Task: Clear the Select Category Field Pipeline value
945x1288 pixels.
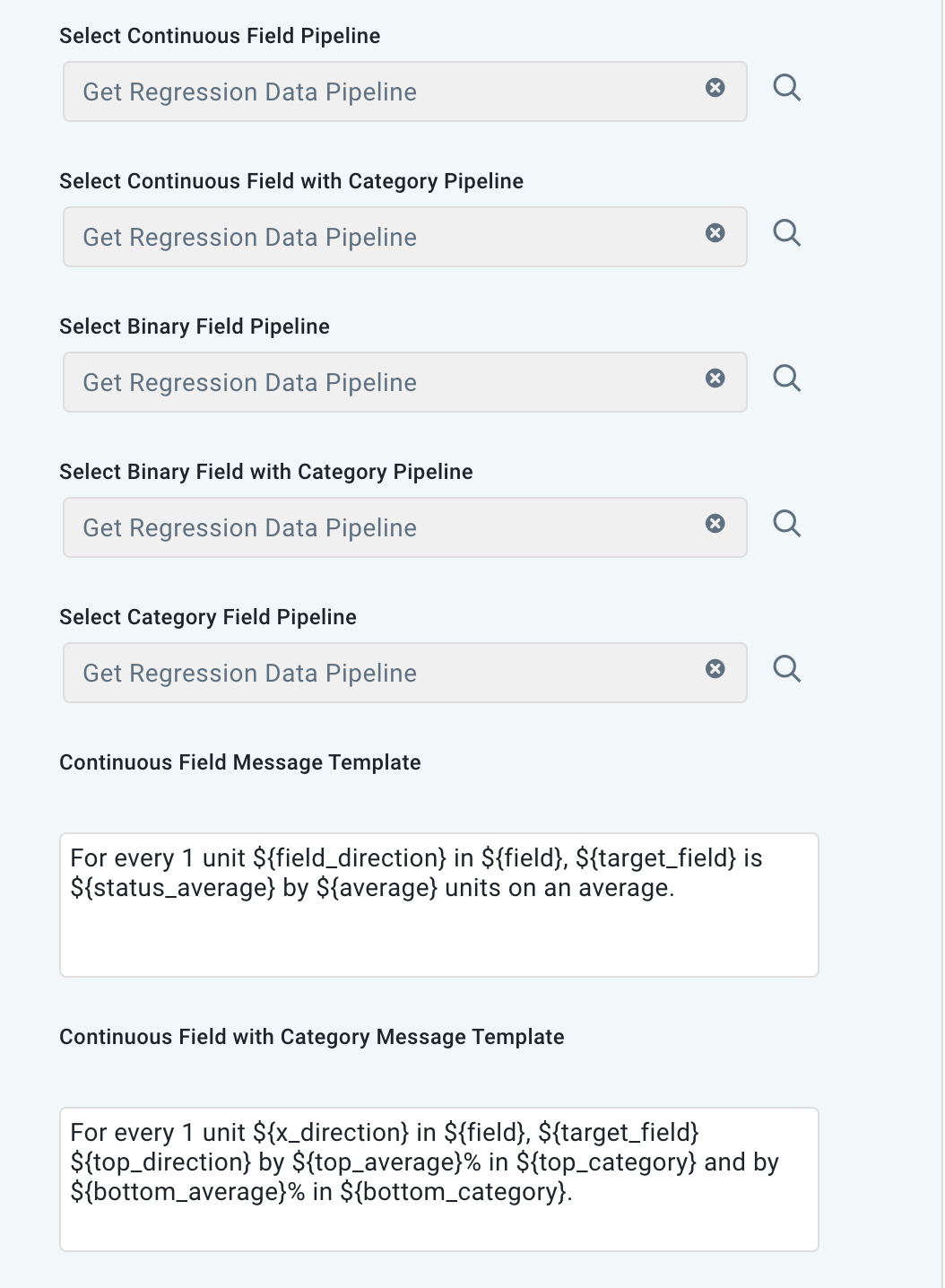Action: tap(715, 668)
